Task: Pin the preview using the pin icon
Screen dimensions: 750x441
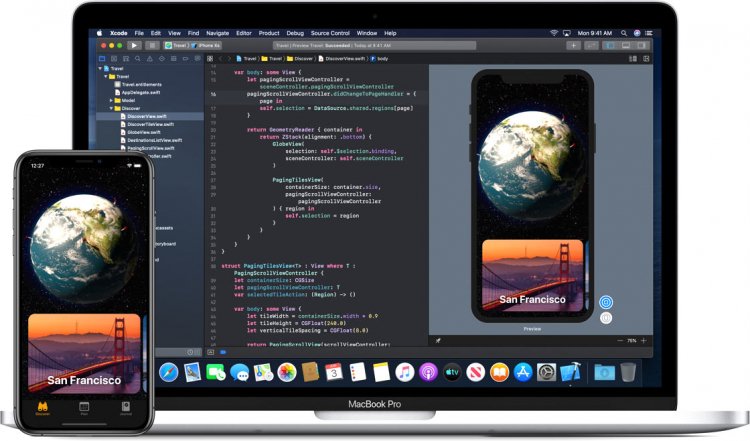Action: click(438, 341)
